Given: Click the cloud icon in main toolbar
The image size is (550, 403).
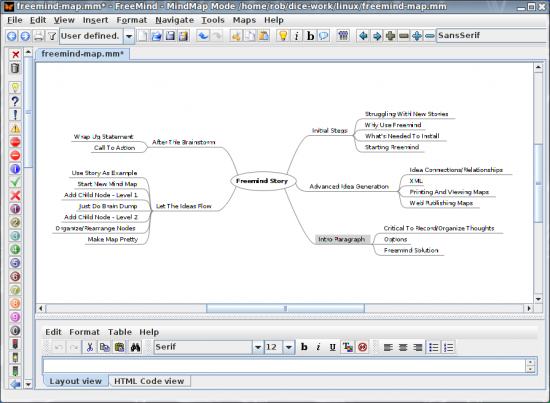Looking at the screenshot, I should 323,36.
